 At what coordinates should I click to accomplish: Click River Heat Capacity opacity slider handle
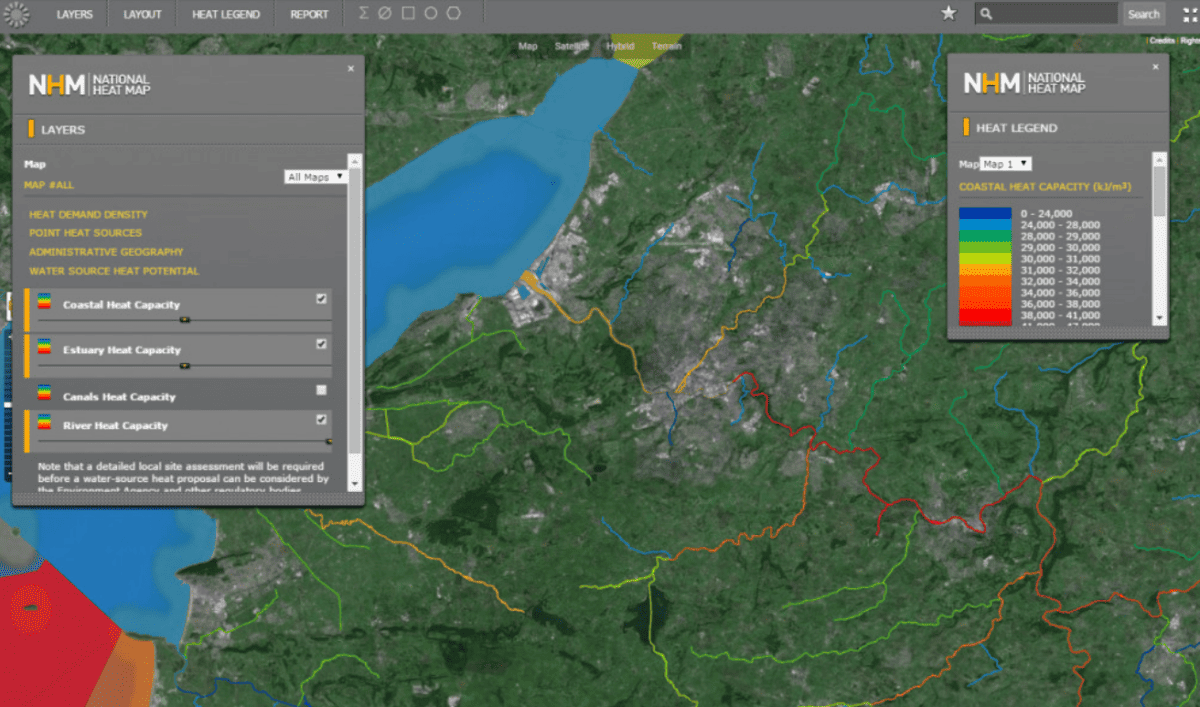[x=328, y=440]
